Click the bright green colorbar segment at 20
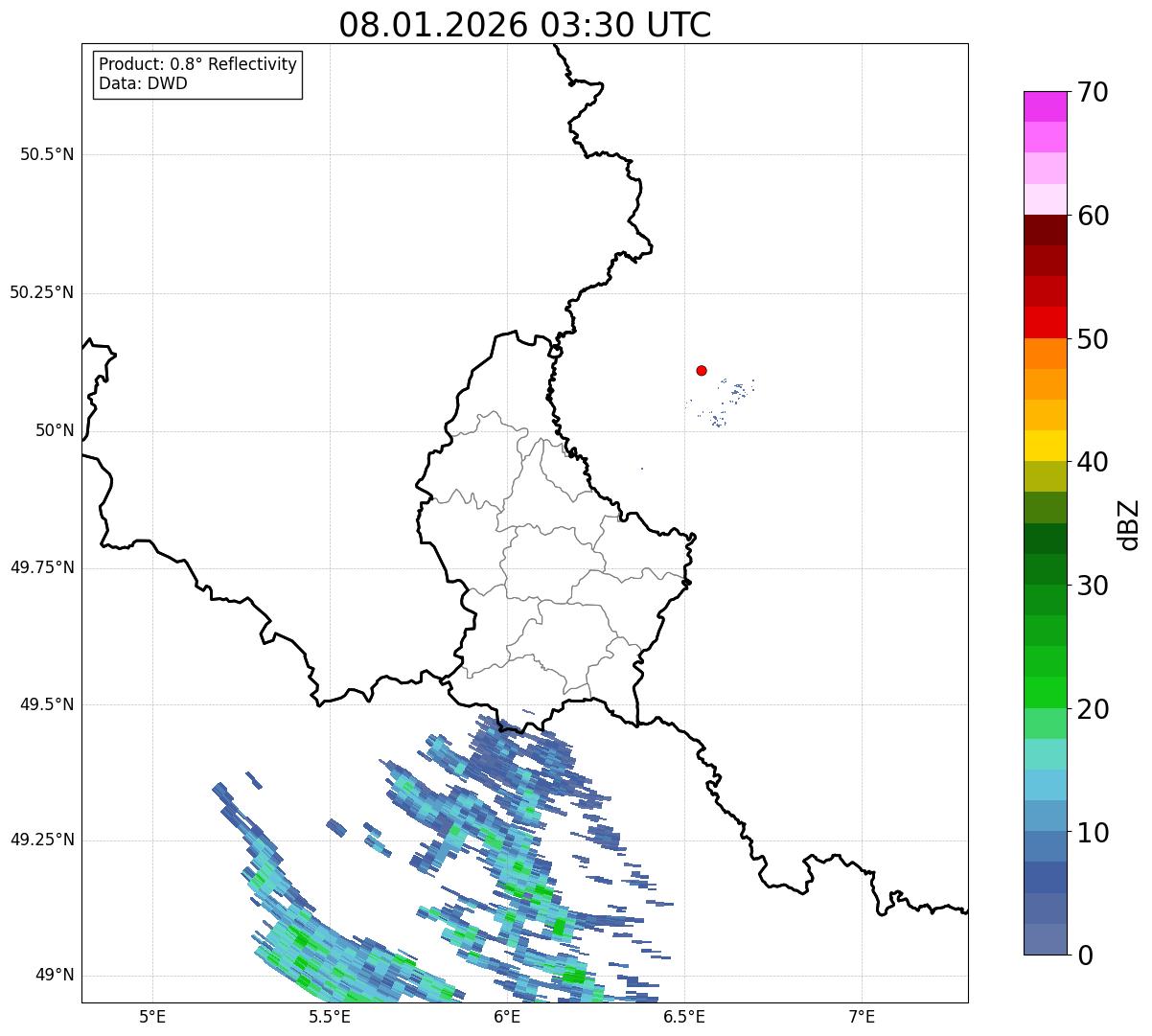This screenshot has height=1036, width=1152. 1046,692
